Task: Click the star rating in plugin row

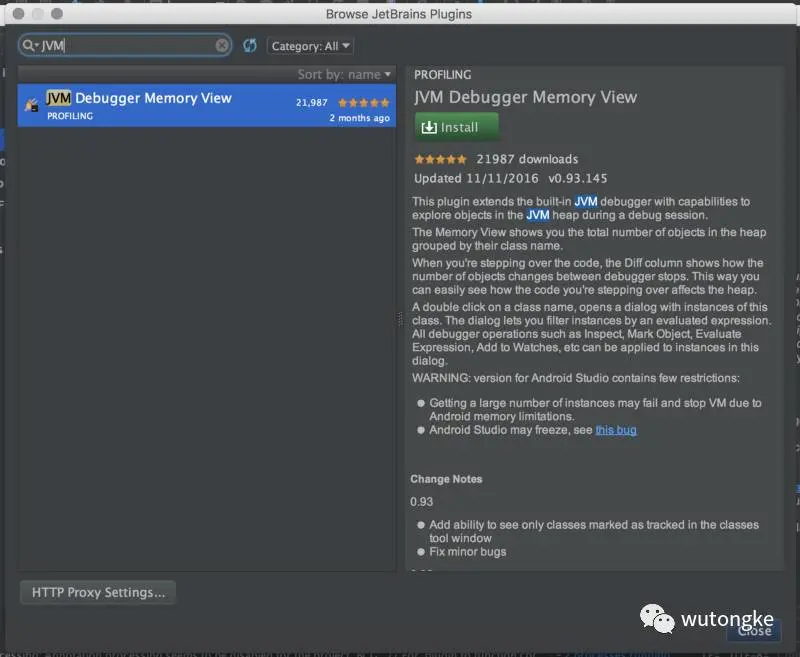Action: click(x=364, y=103)
